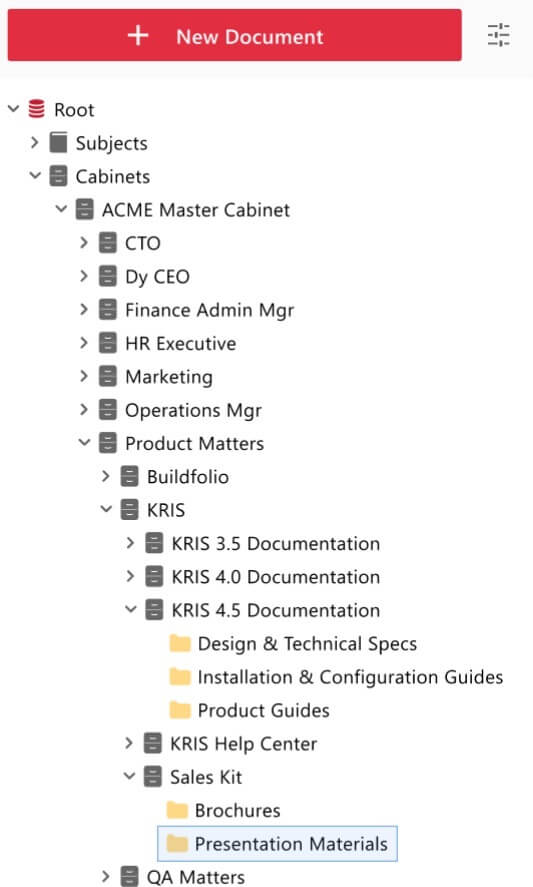Create a New Document
Screen dimensions: 533x887
click(234, 35)
